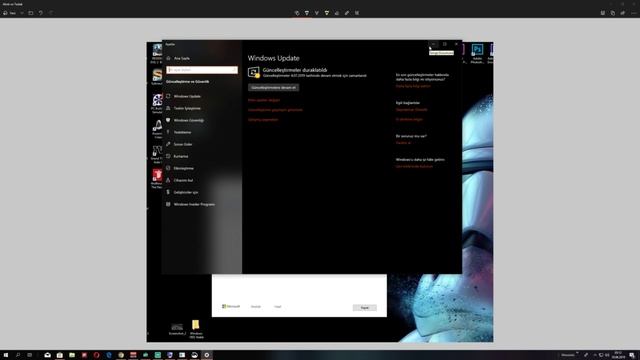Image resolution: width=640 pixels, height=360 pixels.
Task: Open a file with the folder icon
Action: [x=31, y=13]
